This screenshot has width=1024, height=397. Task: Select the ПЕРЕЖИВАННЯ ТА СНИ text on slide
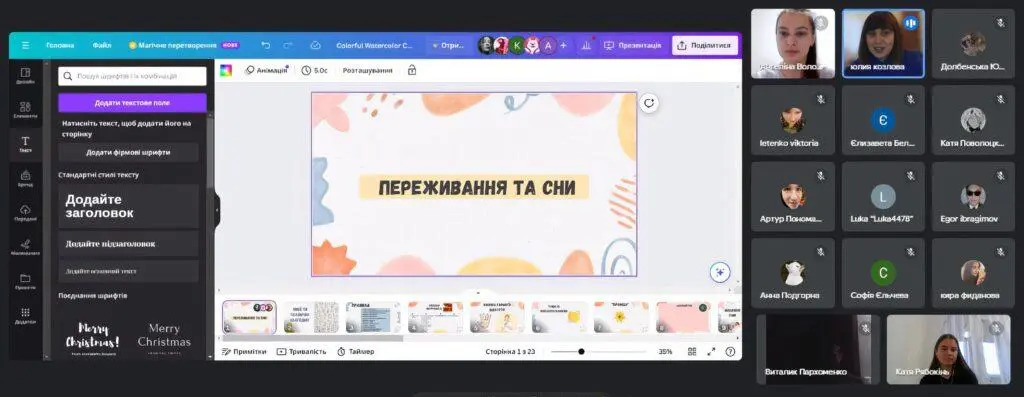pos(477,188)
